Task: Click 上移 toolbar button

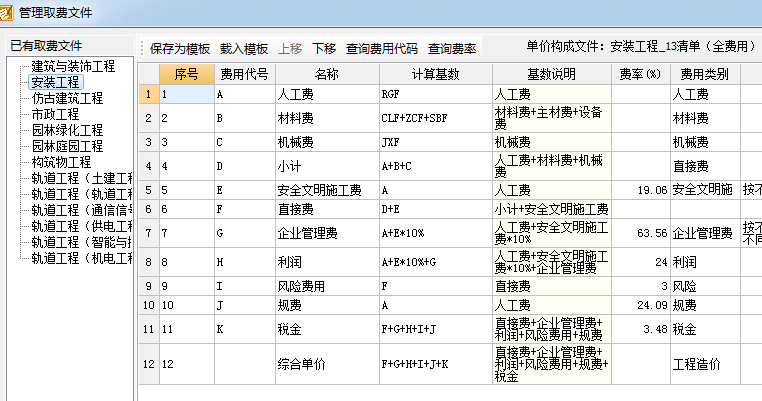Action: point(290,49)
